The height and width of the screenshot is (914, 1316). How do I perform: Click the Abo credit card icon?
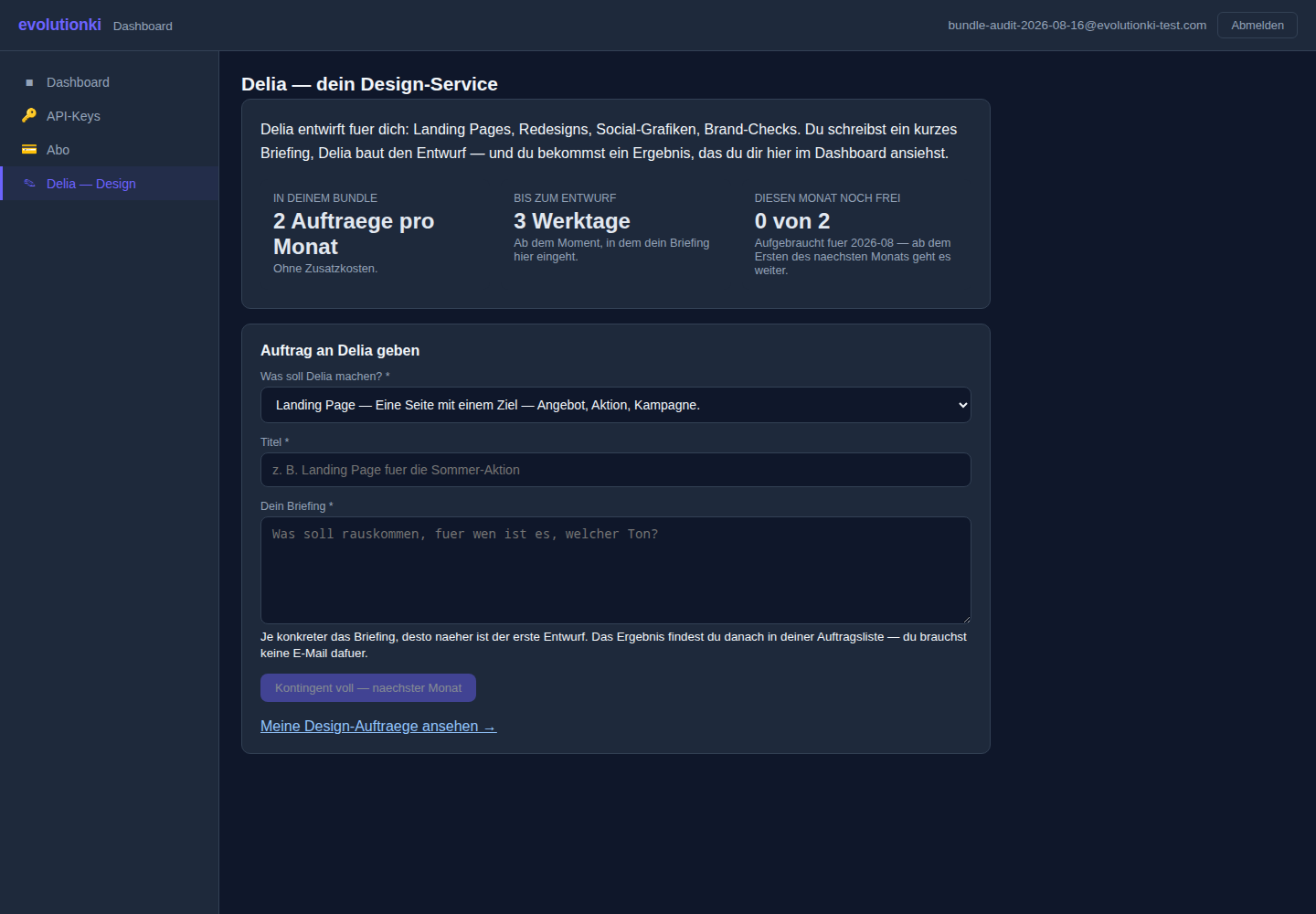click(x=29, y=149)
